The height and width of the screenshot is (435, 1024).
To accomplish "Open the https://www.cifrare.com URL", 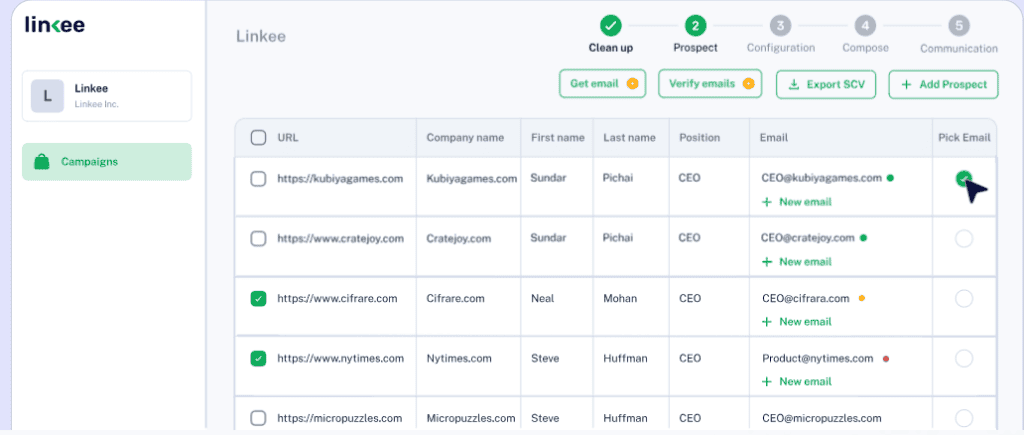I will click(x=337, y=298).
